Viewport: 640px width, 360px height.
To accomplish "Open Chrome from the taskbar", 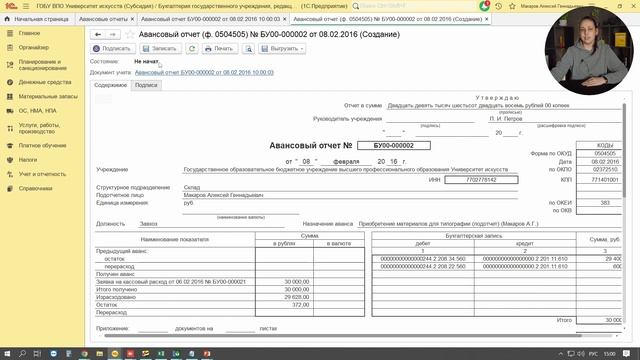I will coord(84,353).
